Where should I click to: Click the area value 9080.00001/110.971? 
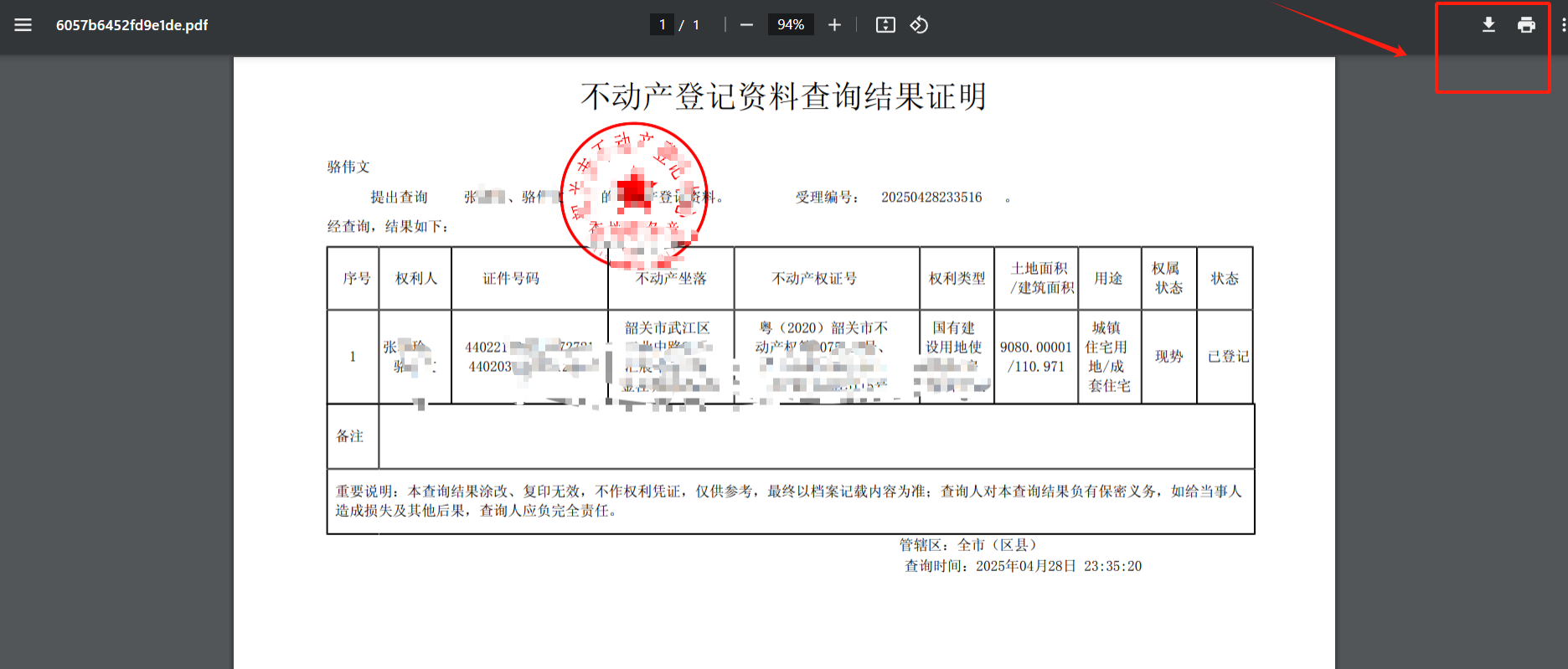click(1036, 357)
